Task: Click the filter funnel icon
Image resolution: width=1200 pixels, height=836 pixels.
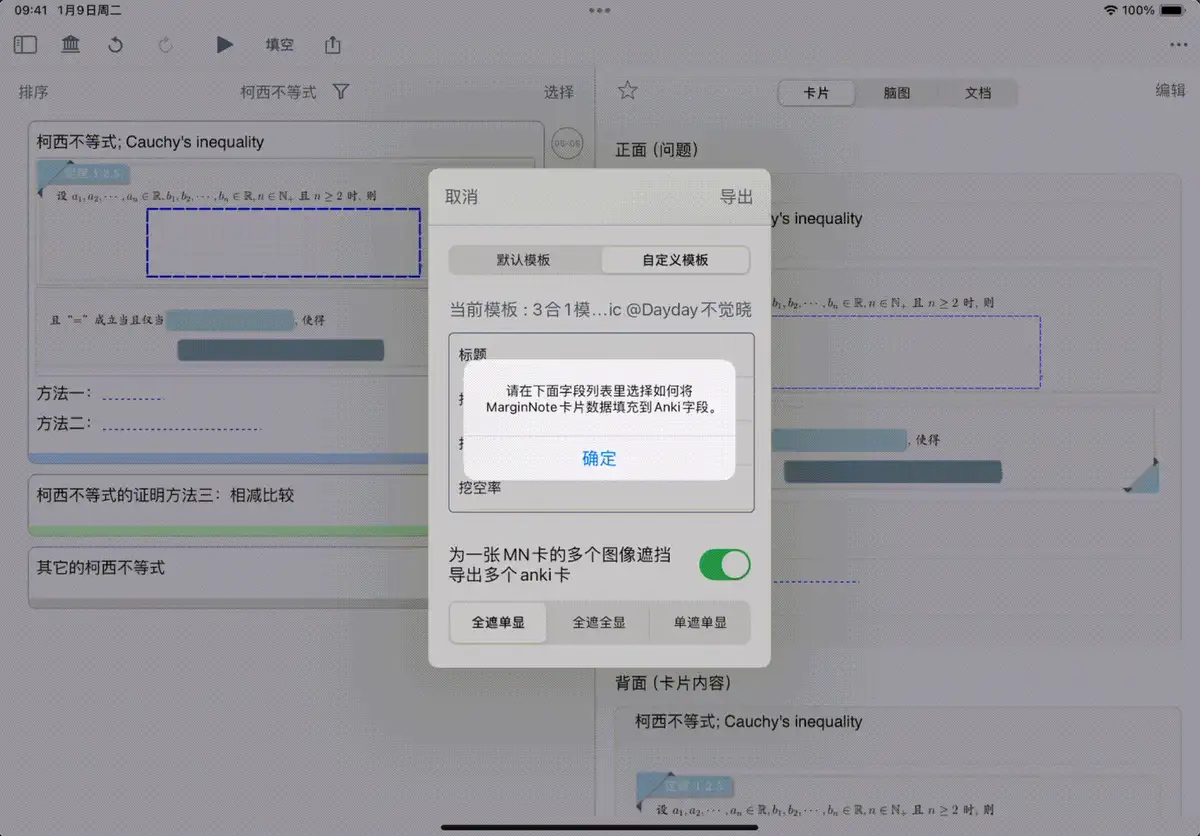Action: click(341, 92)
